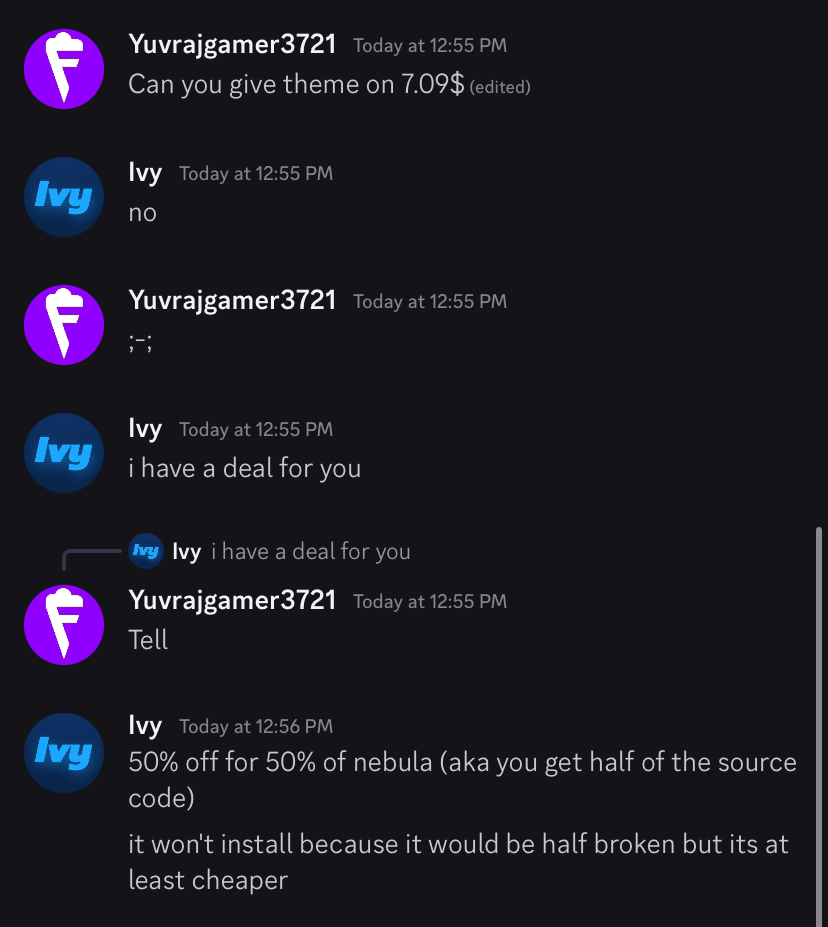Click the message starting "it won't install"
828x927 pixels.
point(458,861)
